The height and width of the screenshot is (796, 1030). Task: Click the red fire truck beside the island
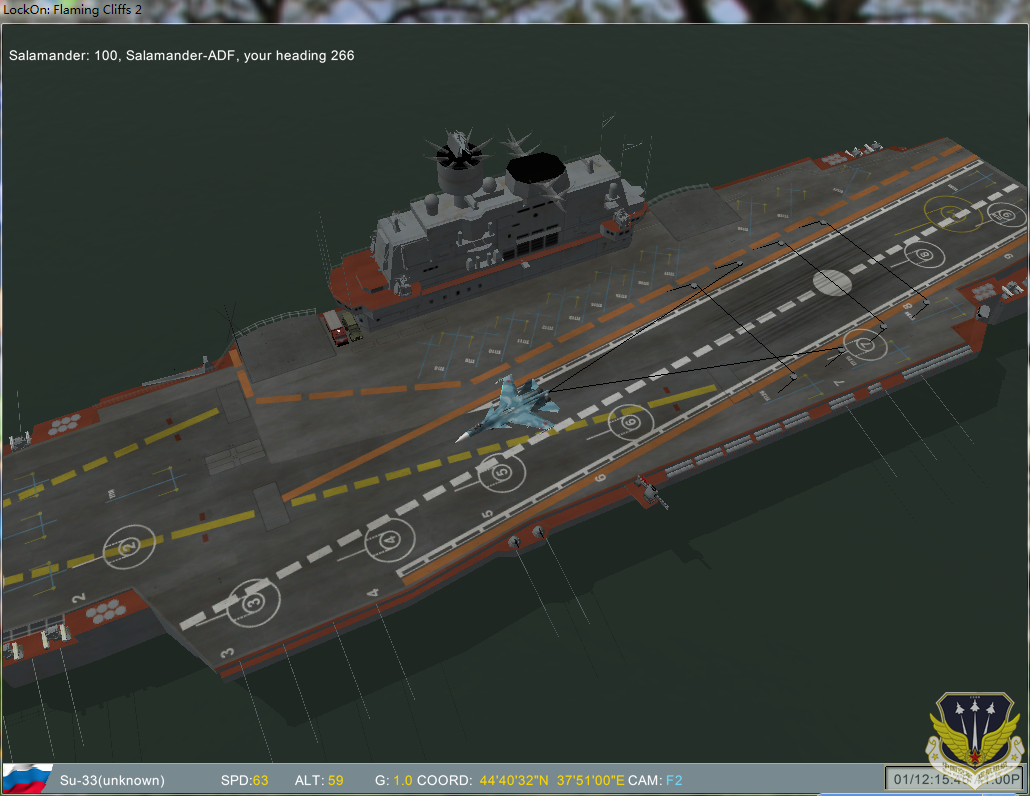335,328
